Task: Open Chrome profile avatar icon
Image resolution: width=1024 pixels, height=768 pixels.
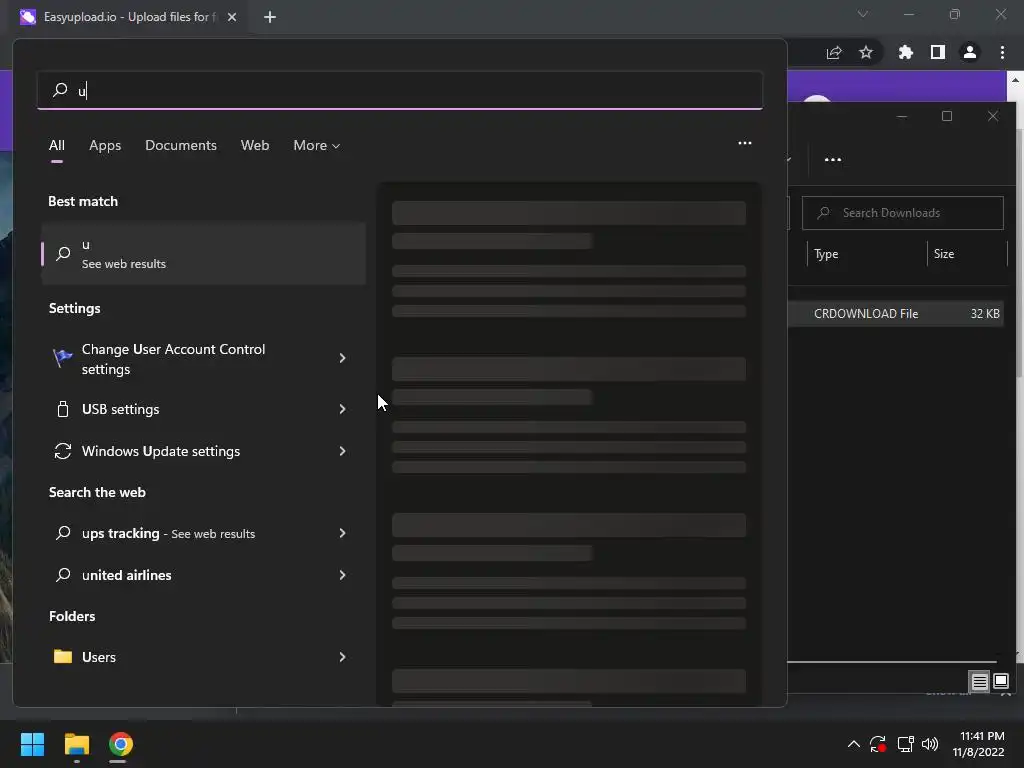Action: pos(970,52)
